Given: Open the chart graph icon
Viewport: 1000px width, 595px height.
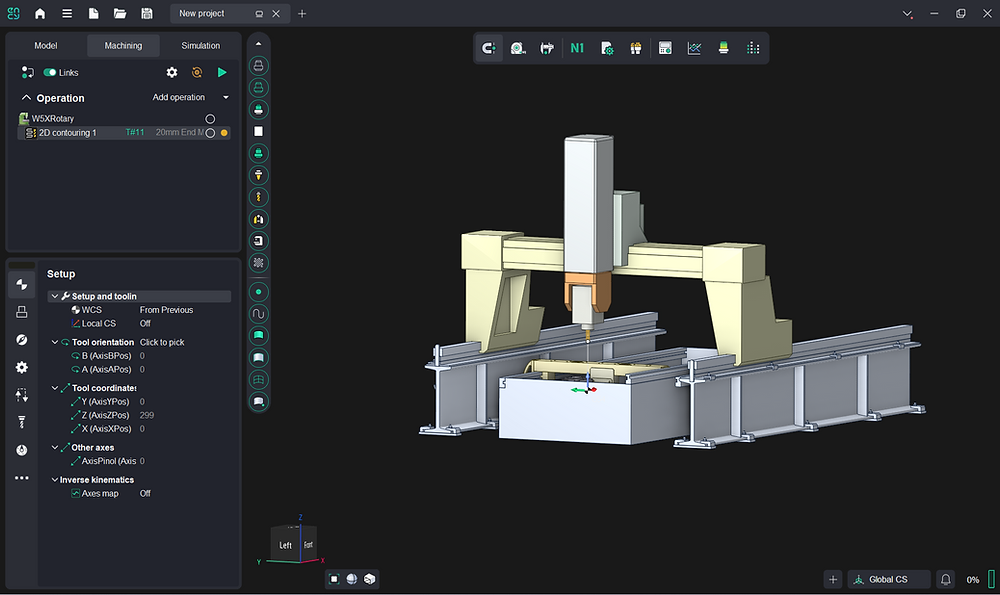Looking at the screenshot, I should [695, 48].
